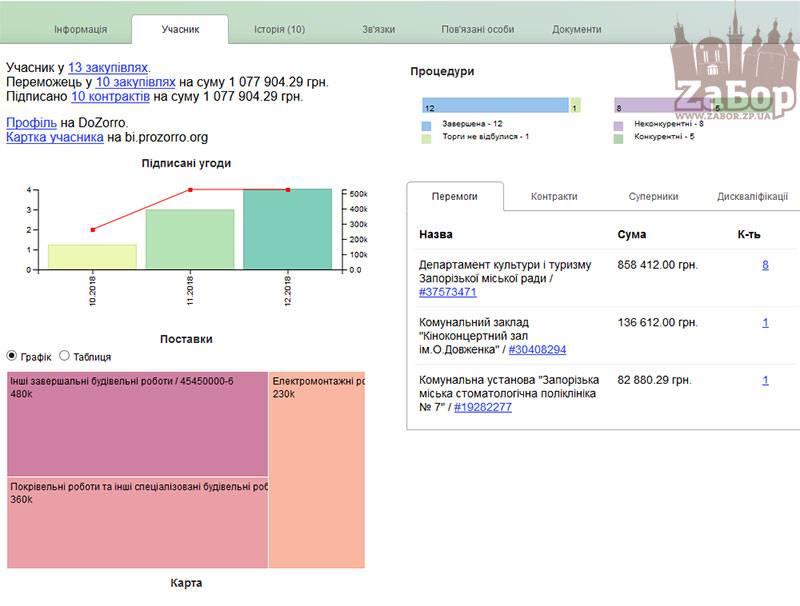Viewport: 800px width, 606px height.
Task: Open the Картка учасника link
Action: tap(55, 137)
